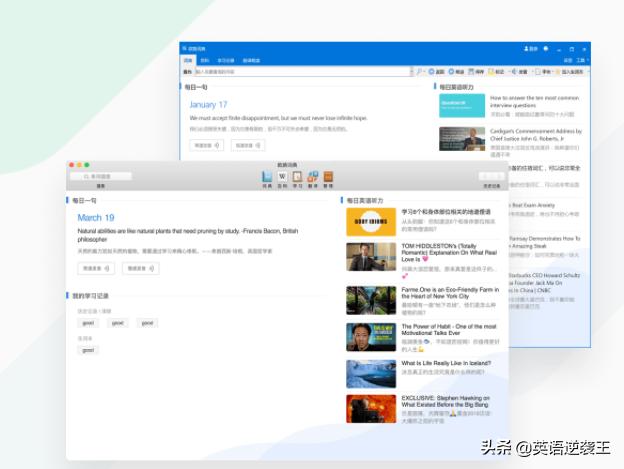This screenshot has height=469, width=624.
Task: Open the 管理 manage icon in Mac toolbar
Action: click(327, 178)
